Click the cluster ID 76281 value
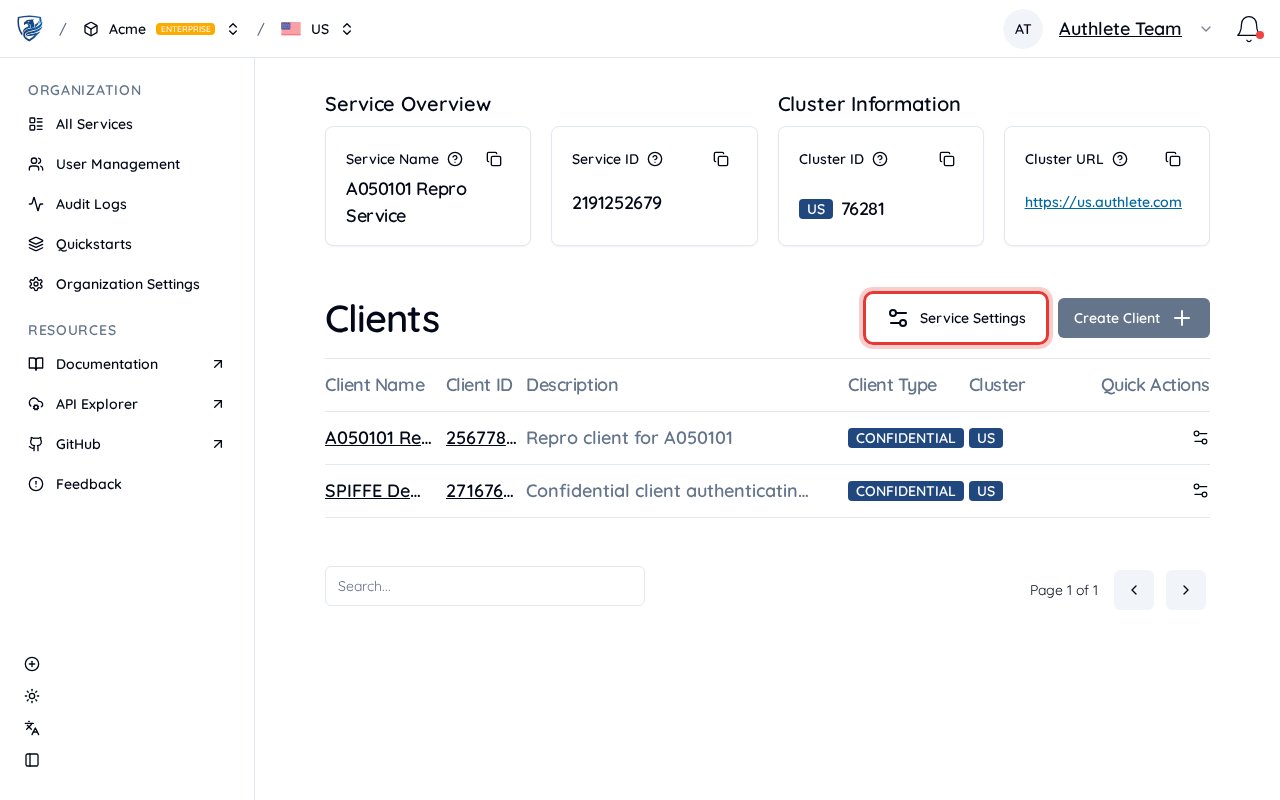The height and width of the screenshot is (800, 1280). (x=863, y=209)
